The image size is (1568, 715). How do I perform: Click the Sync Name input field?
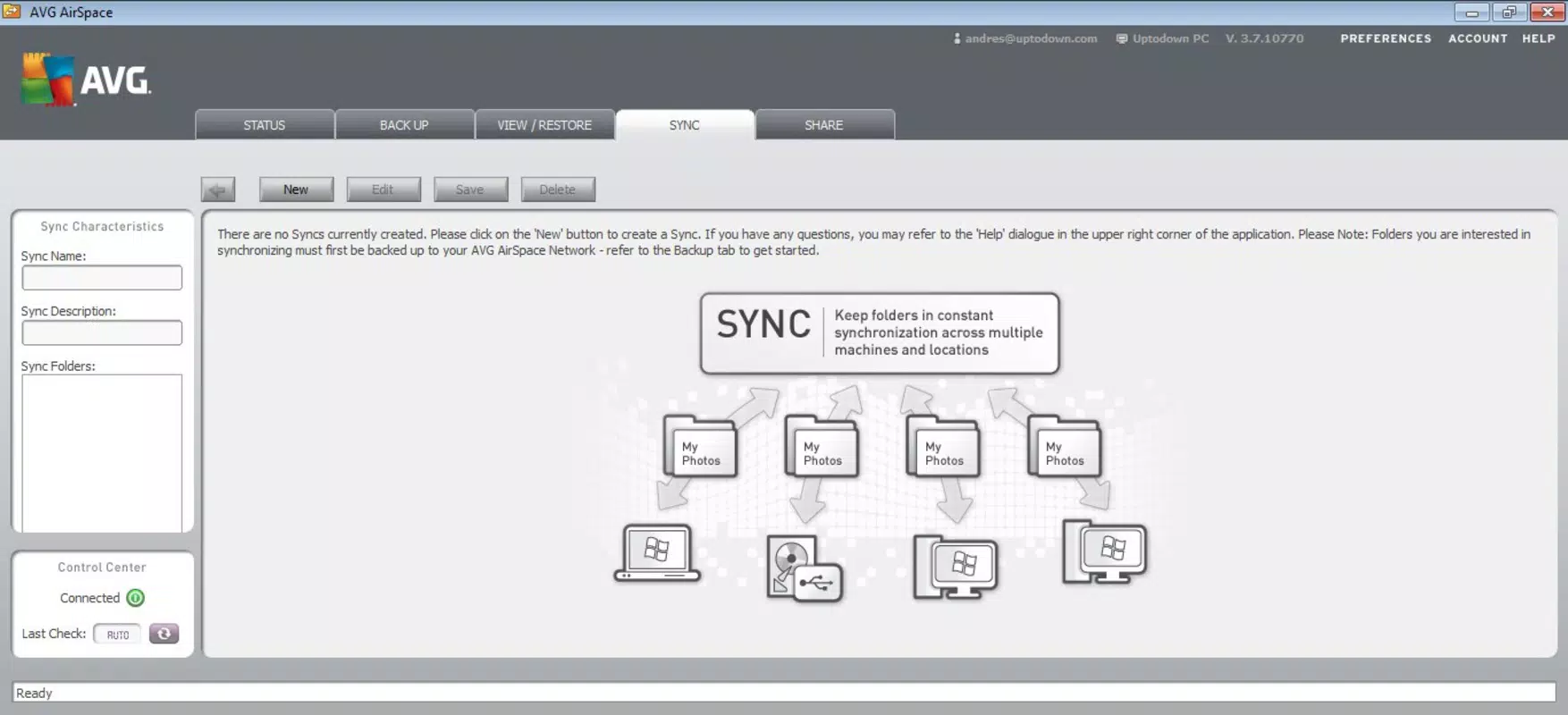tap(102, 278)
